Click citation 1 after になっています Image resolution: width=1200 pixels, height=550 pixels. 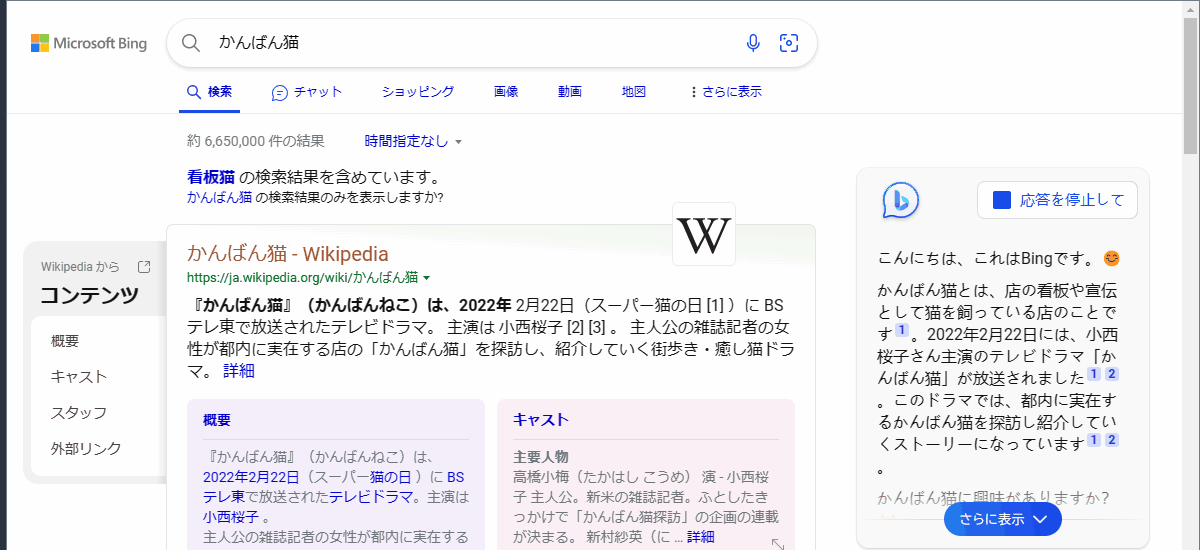point(1094,441)
